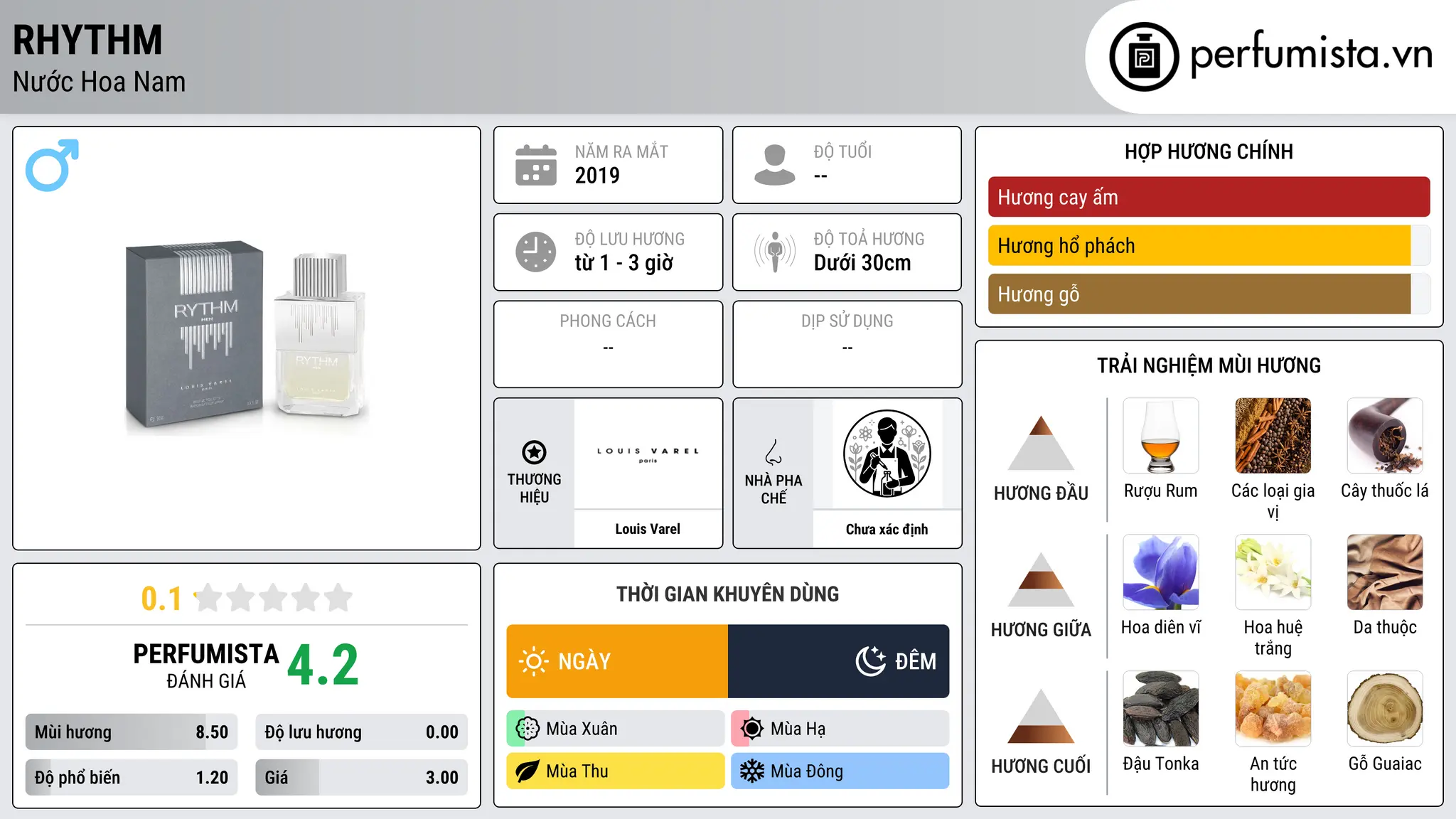Screen dimensions: 1456x819
Task: Click the calendar icon beside Năm ra mắt
Action: tap(536, 165)
